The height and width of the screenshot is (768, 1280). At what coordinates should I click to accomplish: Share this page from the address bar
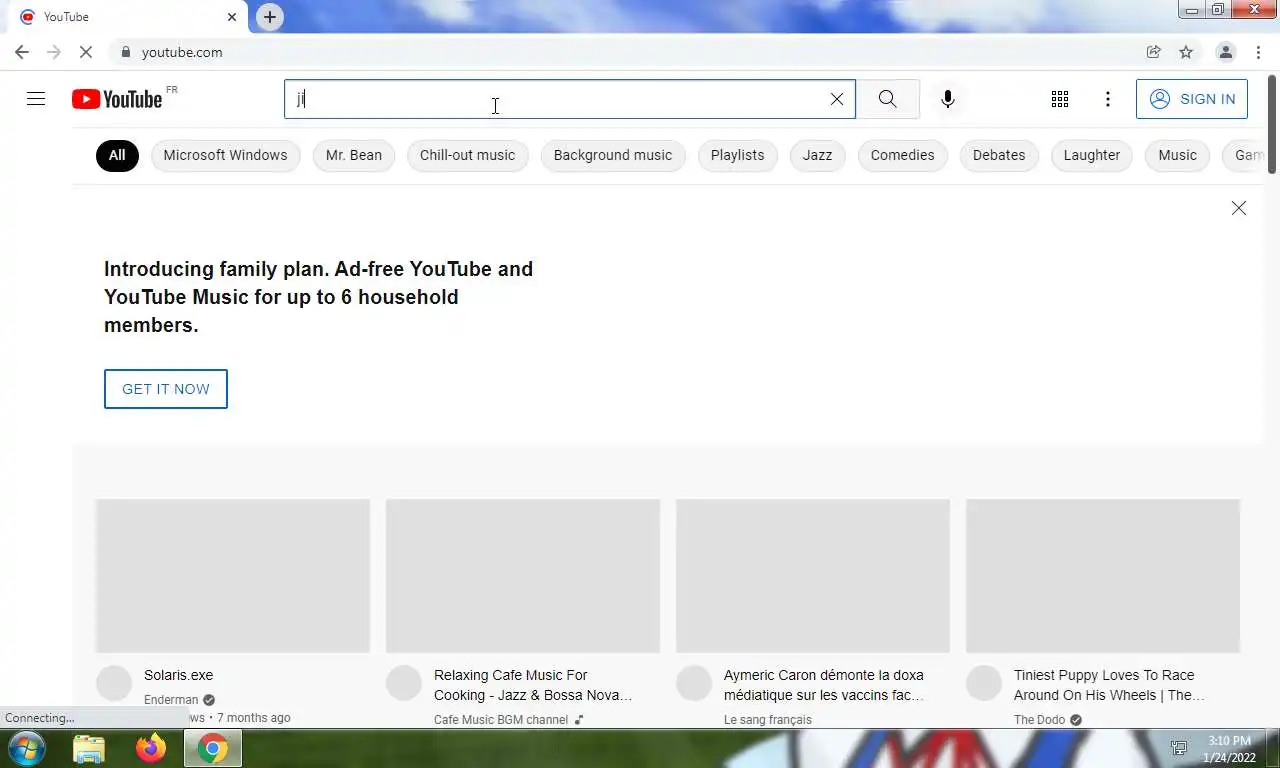tap(1154, 52)
